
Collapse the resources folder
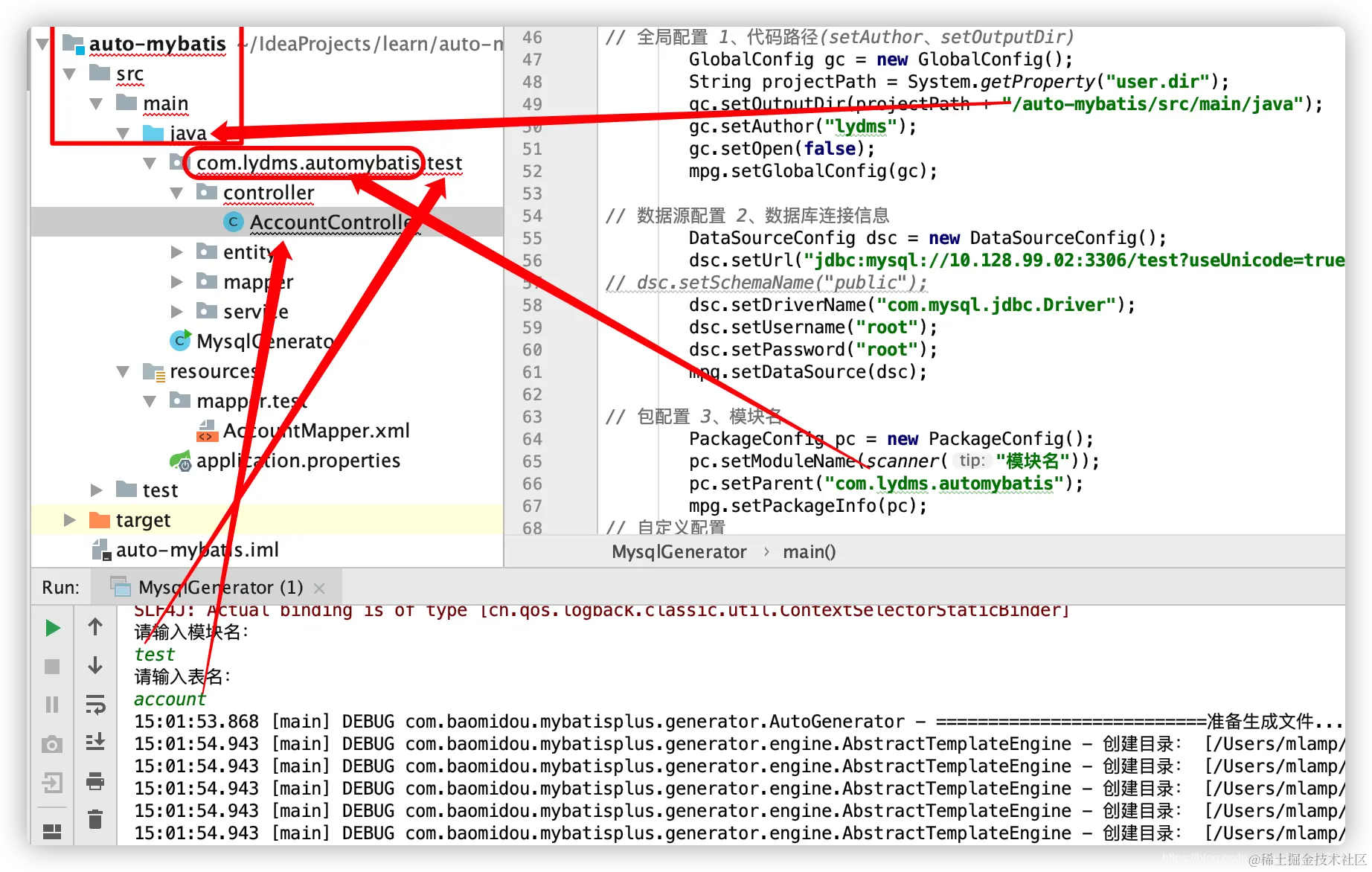coord(123,371)
